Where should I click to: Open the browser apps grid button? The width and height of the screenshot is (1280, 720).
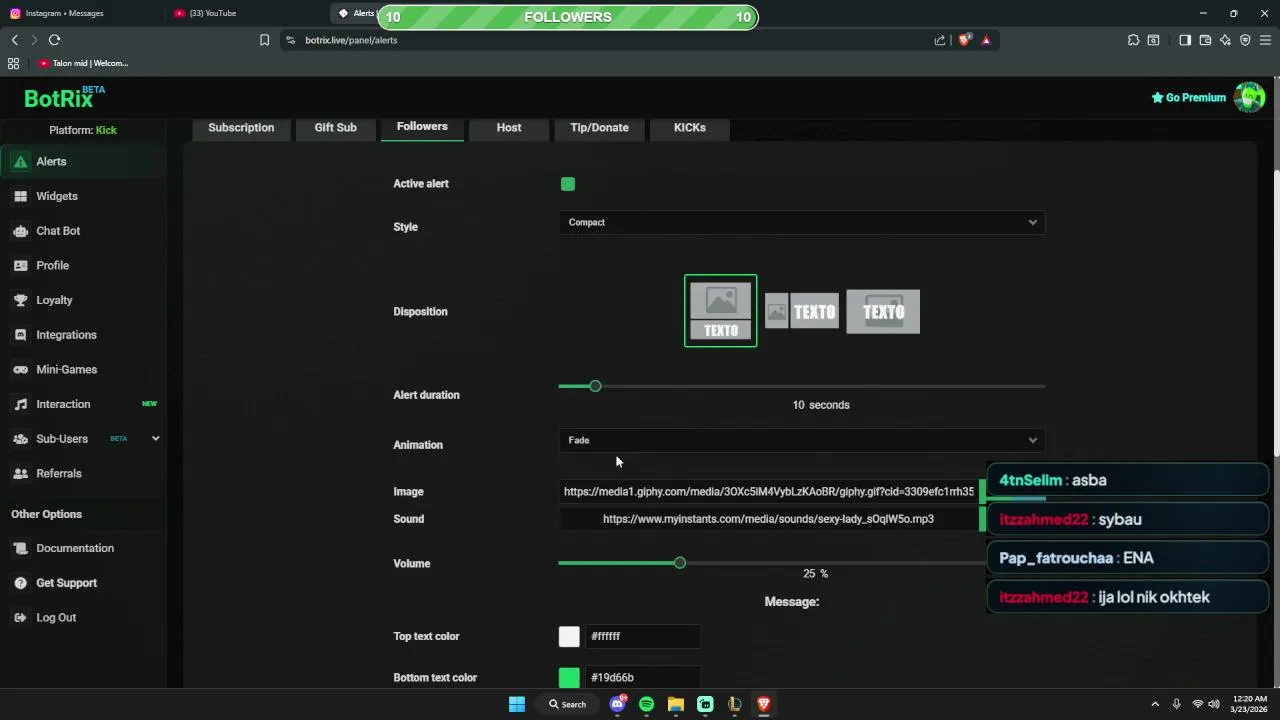(13, 63)
